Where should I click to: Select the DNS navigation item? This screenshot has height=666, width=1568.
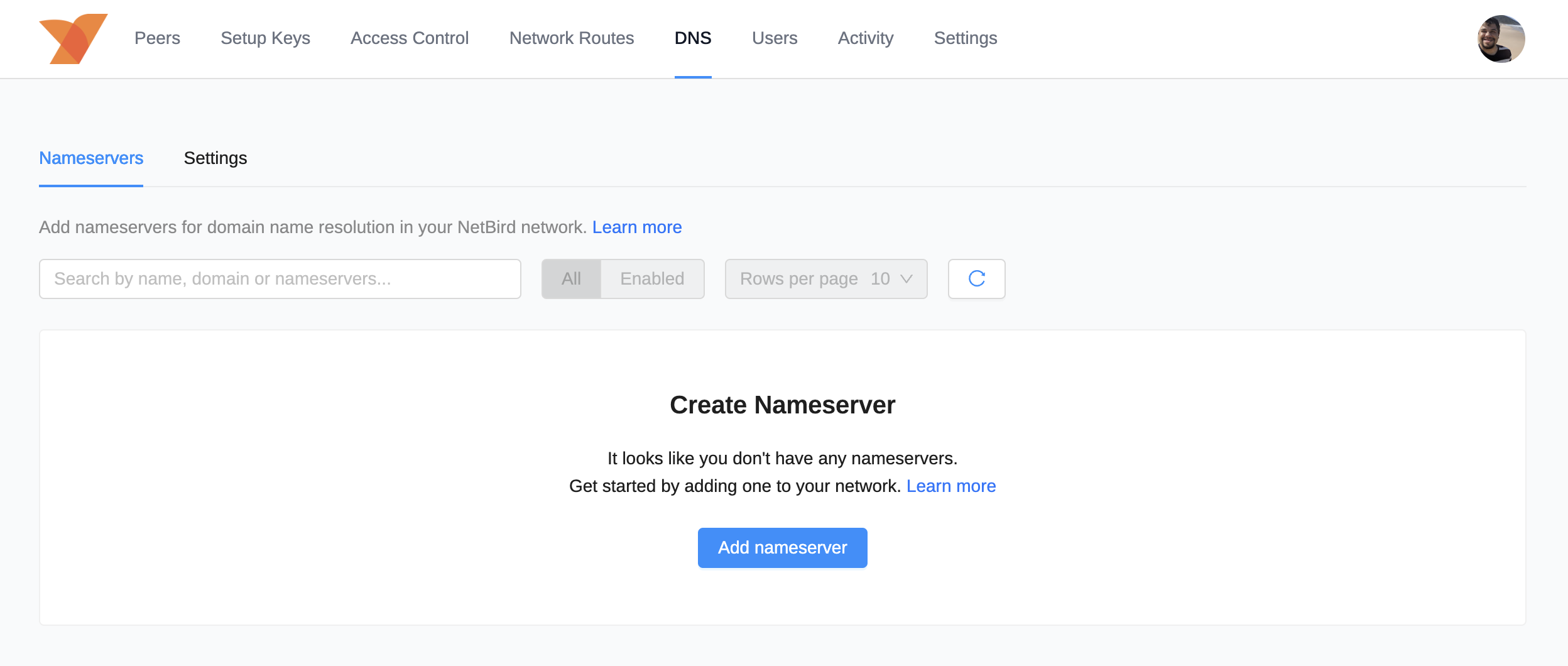(x=692, y=38)
